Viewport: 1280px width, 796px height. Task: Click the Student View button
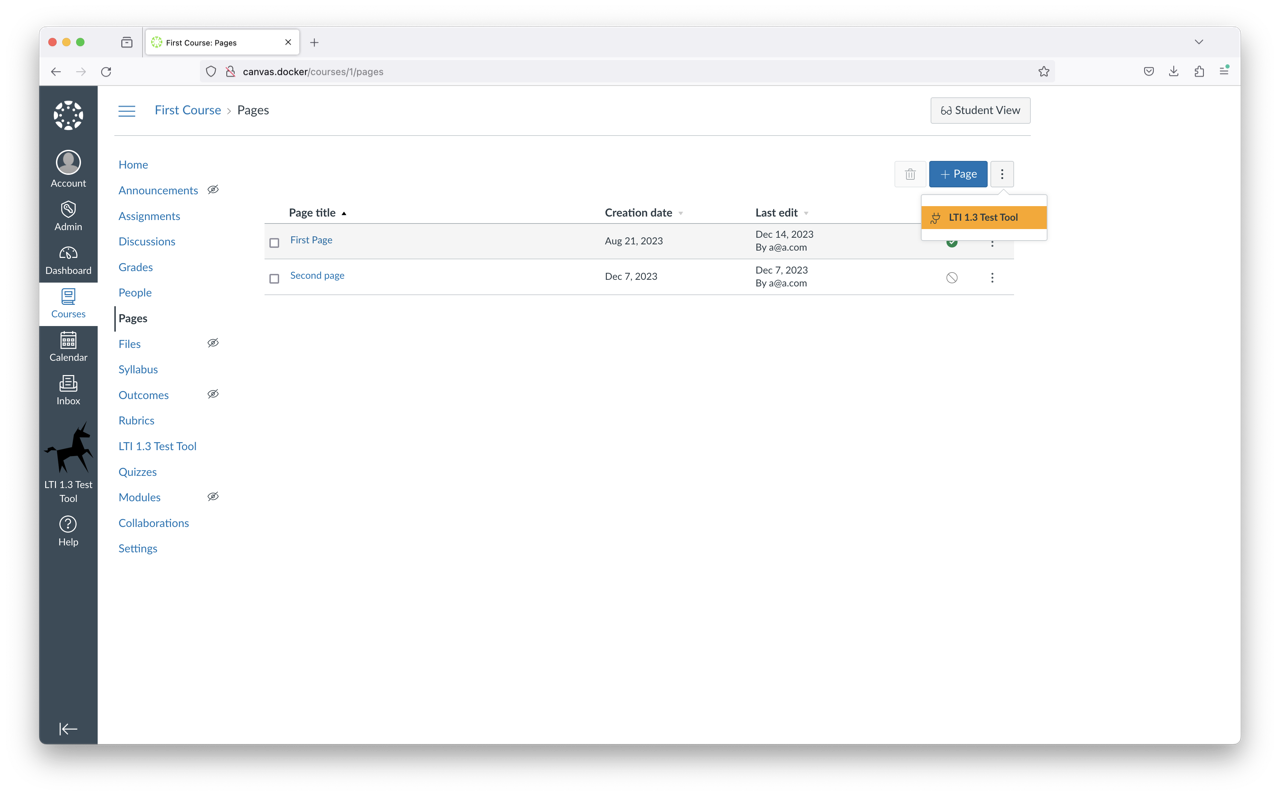coord(980,110)
